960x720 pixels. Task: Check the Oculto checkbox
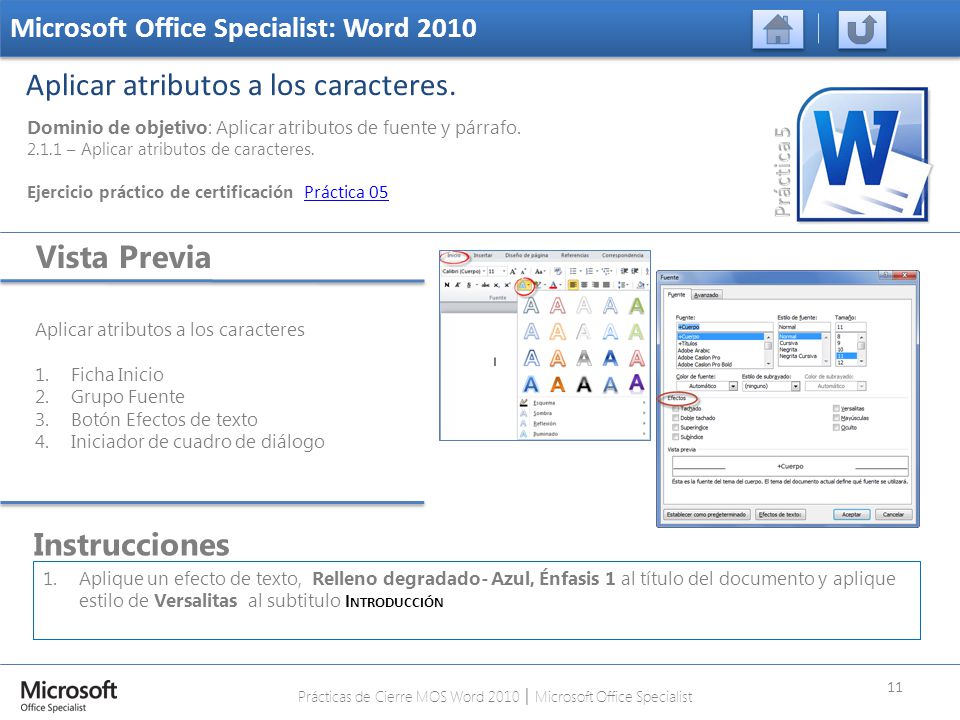[x=836, y=427]
